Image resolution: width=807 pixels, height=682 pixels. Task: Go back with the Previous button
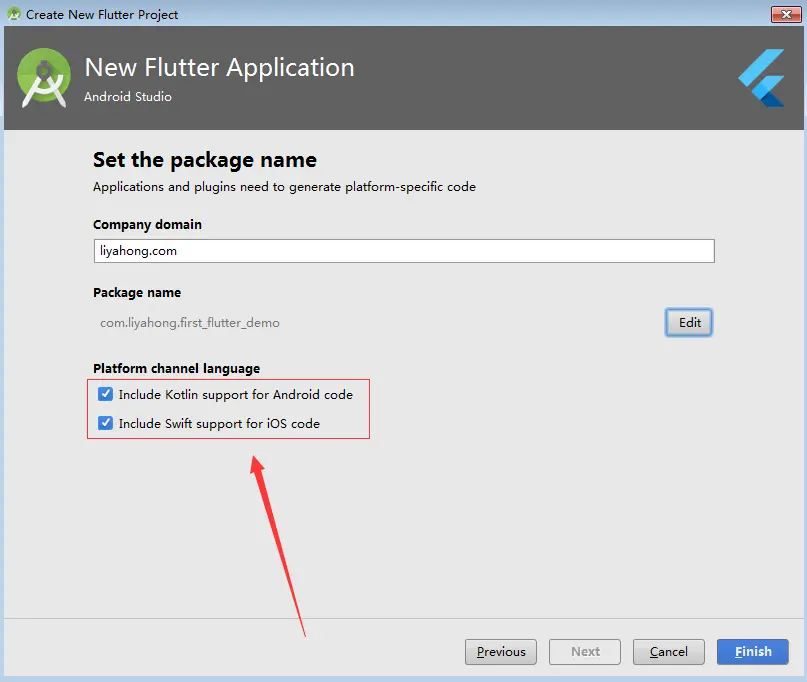click(501, 652)
